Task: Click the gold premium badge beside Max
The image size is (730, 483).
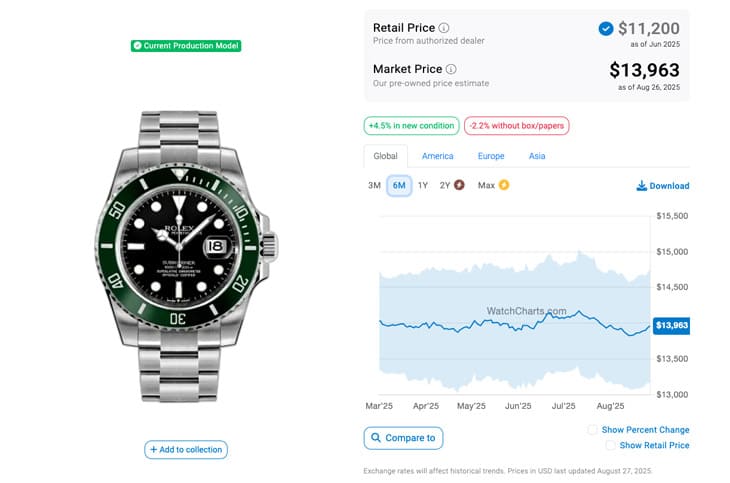Action: [504, 185]
